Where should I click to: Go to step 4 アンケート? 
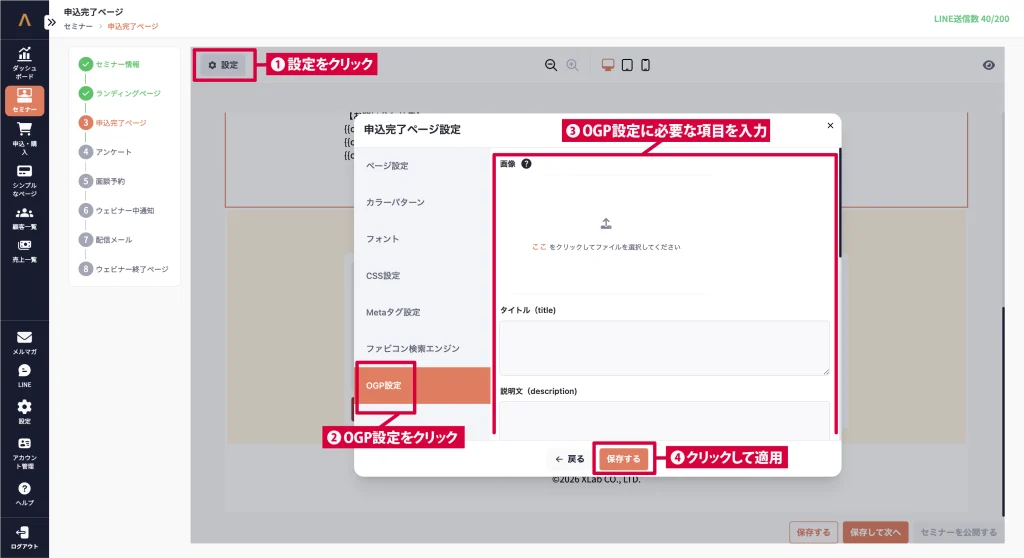click(x=113, y=152)
